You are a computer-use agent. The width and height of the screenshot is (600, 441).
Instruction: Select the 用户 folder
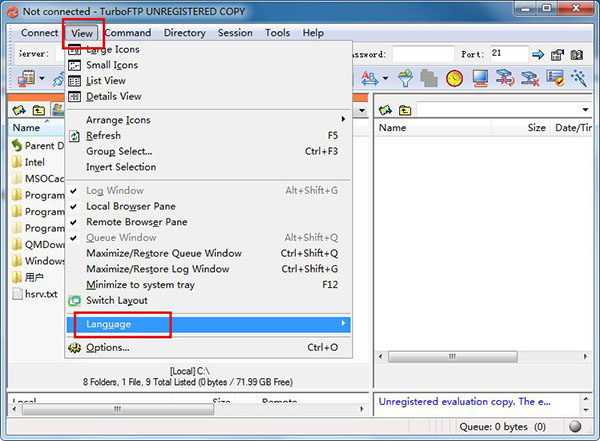point(28,278)
